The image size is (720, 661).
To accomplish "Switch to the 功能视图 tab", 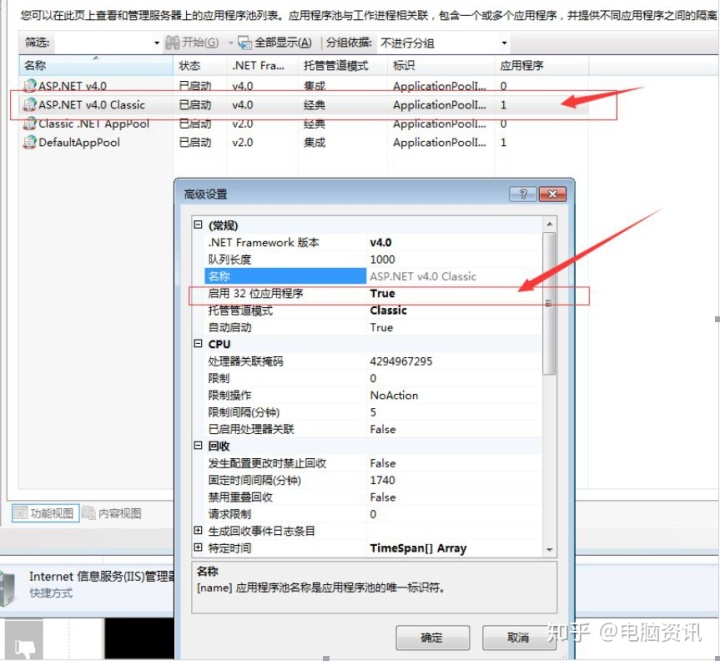I will [45, 513].
